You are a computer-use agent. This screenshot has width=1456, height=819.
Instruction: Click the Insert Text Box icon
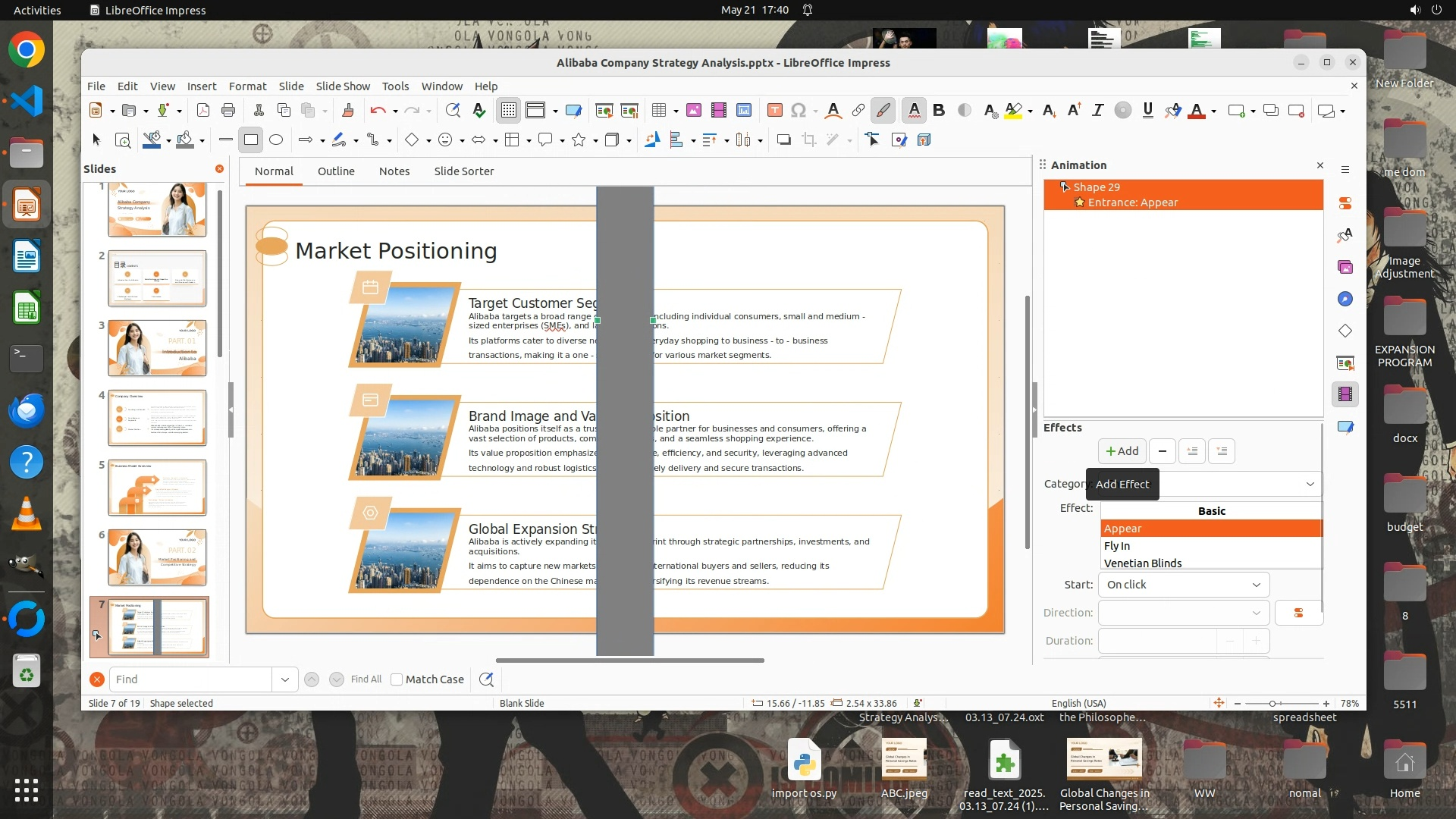[774, 111]
